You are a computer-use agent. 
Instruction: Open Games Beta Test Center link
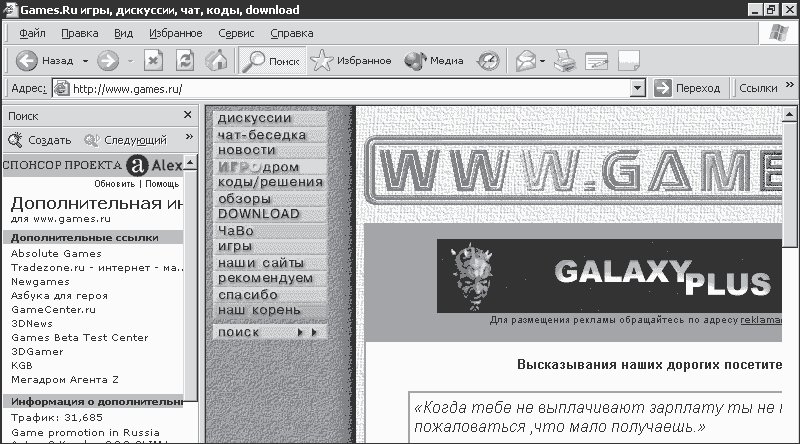(80, 338)
